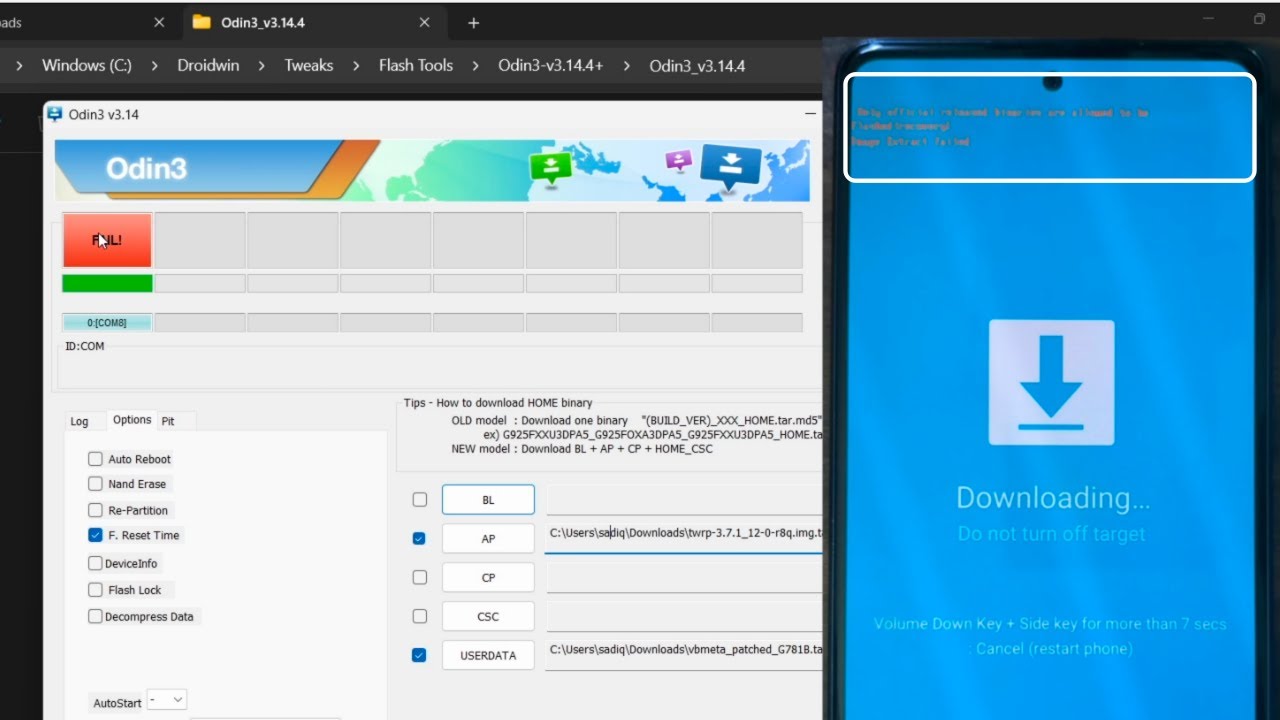
Task: Enable the Auto Reboot checkbox
Action: click(x=95, y=459)
